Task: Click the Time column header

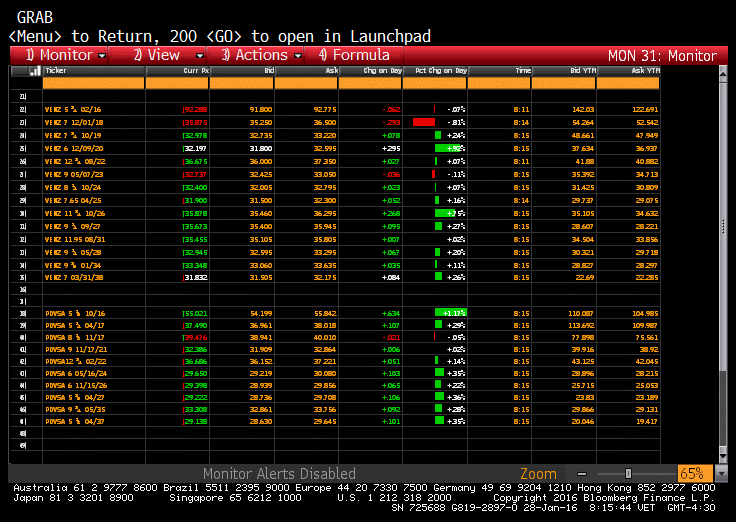Action: click(499, 71)
